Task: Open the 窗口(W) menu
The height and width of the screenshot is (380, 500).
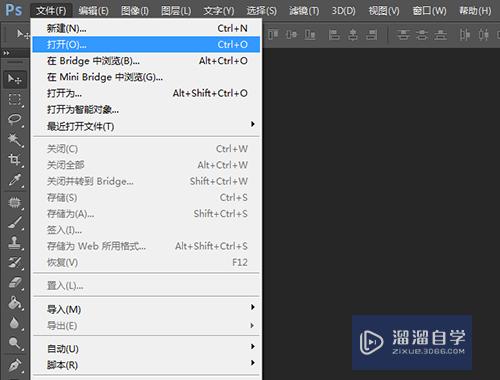Action: (x=429, y=11)
